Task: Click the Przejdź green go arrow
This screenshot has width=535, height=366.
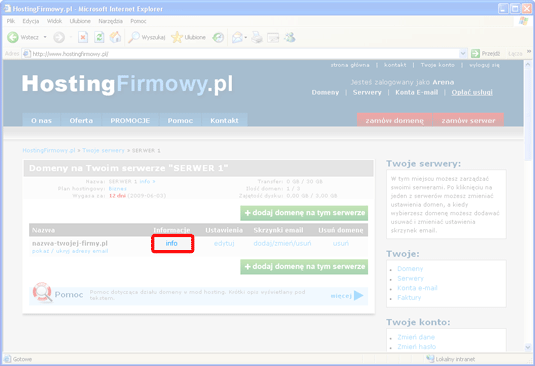Action: [x=475, y=54]
